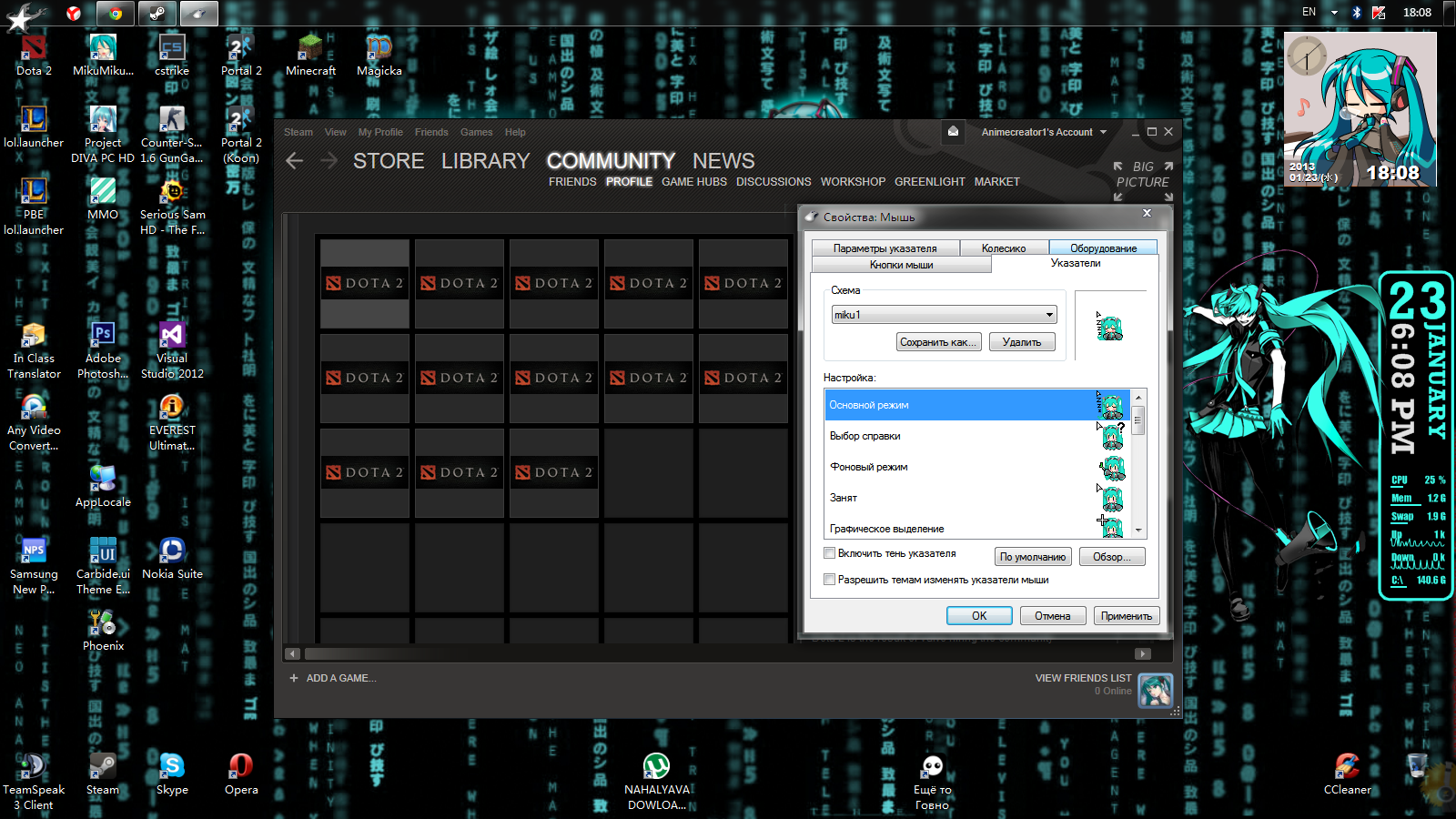Launch EVEREST Ultimate desktop icon

pos(172,421)
